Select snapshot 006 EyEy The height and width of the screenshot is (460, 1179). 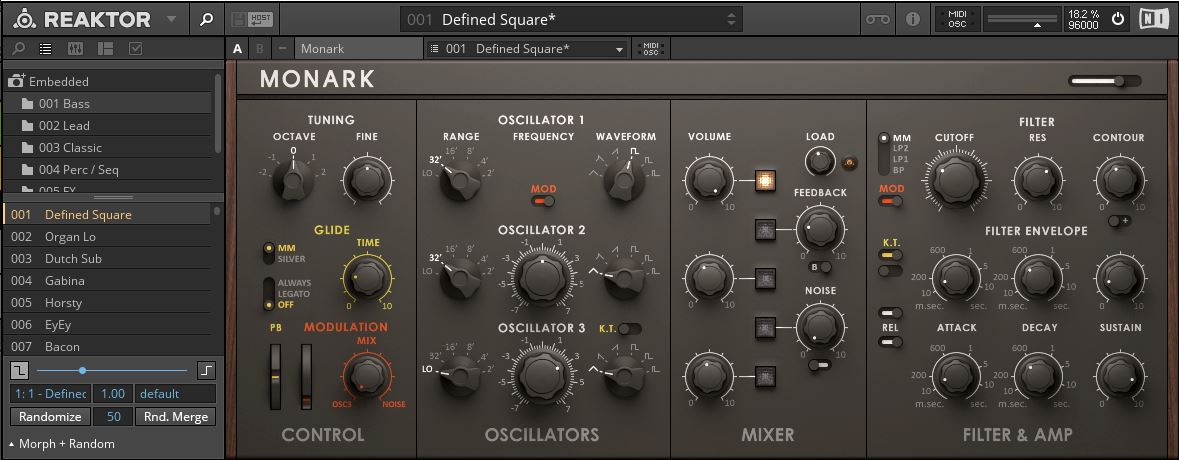tap(107, 325)
